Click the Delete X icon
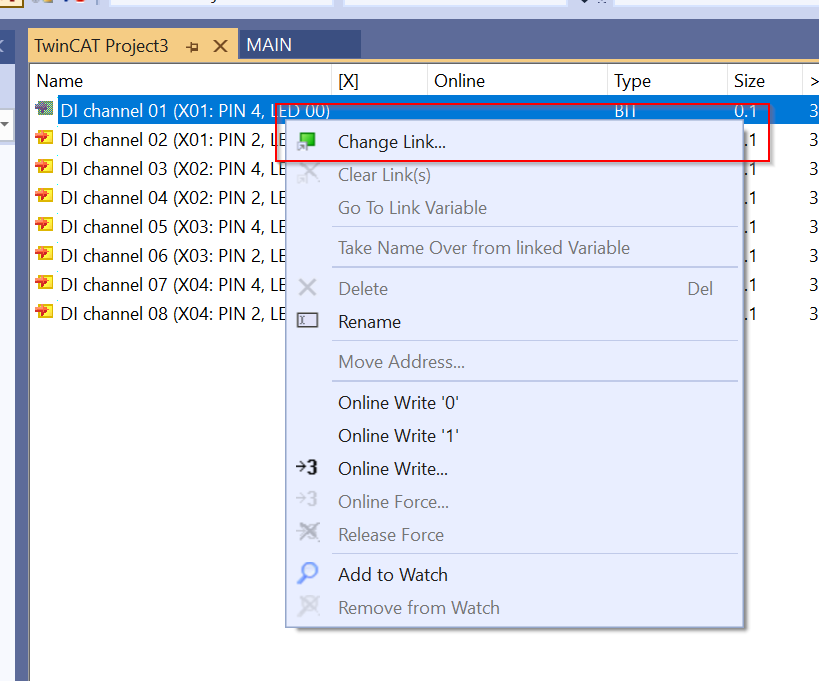 tap(307, 287)
